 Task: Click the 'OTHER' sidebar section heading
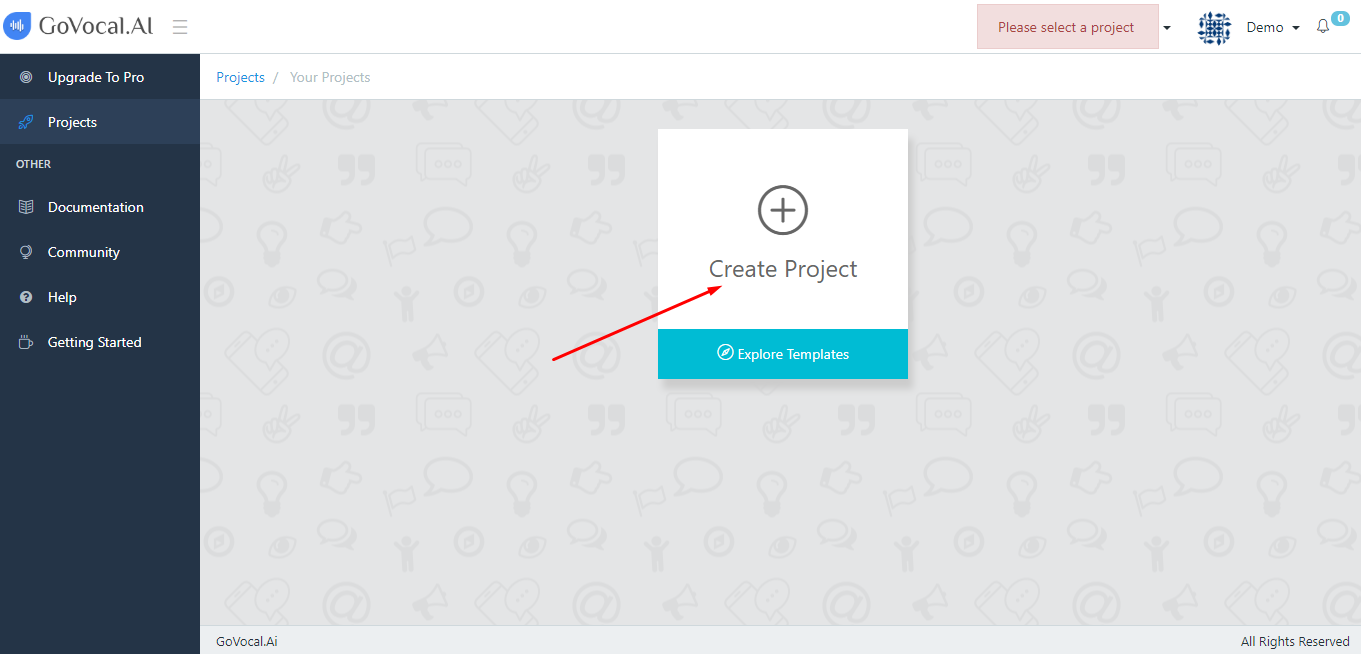[33, 164]
